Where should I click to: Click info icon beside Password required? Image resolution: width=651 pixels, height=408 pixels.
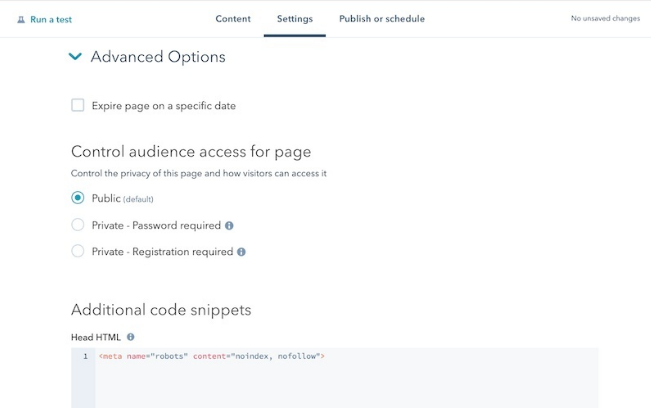coord(229,225)
